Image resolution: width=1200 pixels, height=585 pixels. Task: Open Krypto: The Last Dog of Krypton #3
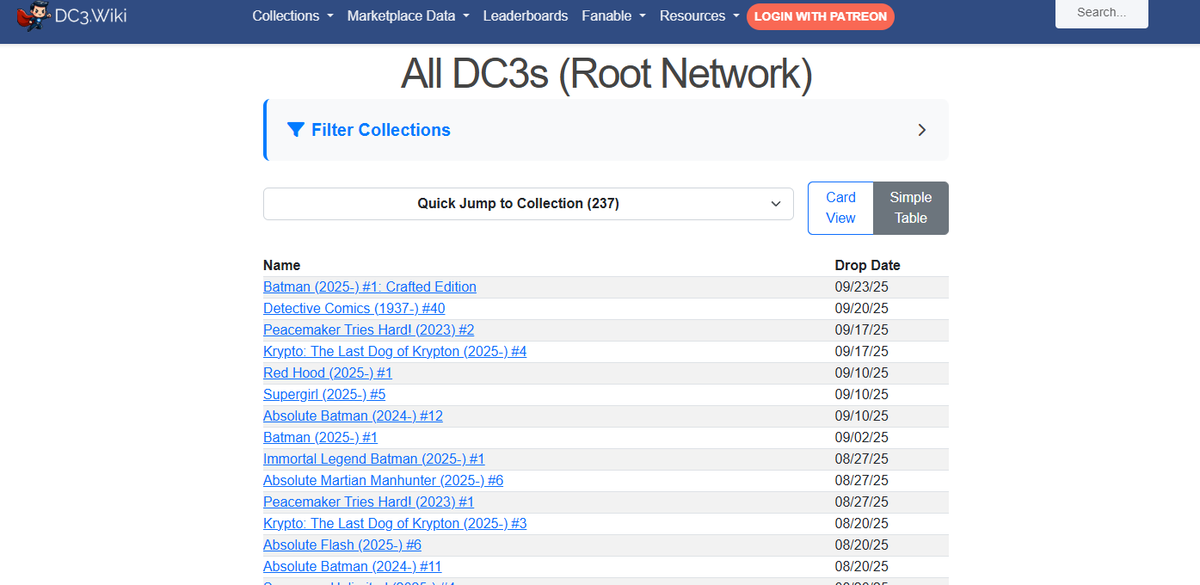[395, 524]
